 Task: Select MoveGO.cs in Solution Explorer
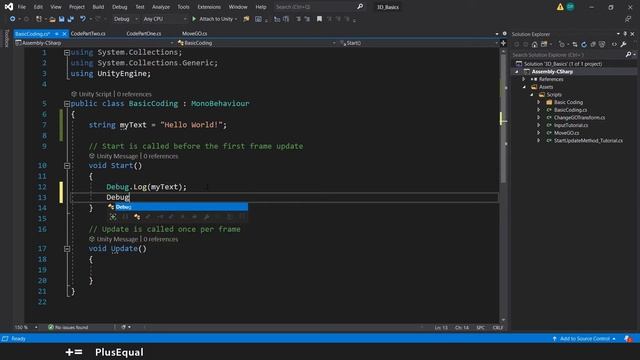pyautogui.click(x=566, y=133)
